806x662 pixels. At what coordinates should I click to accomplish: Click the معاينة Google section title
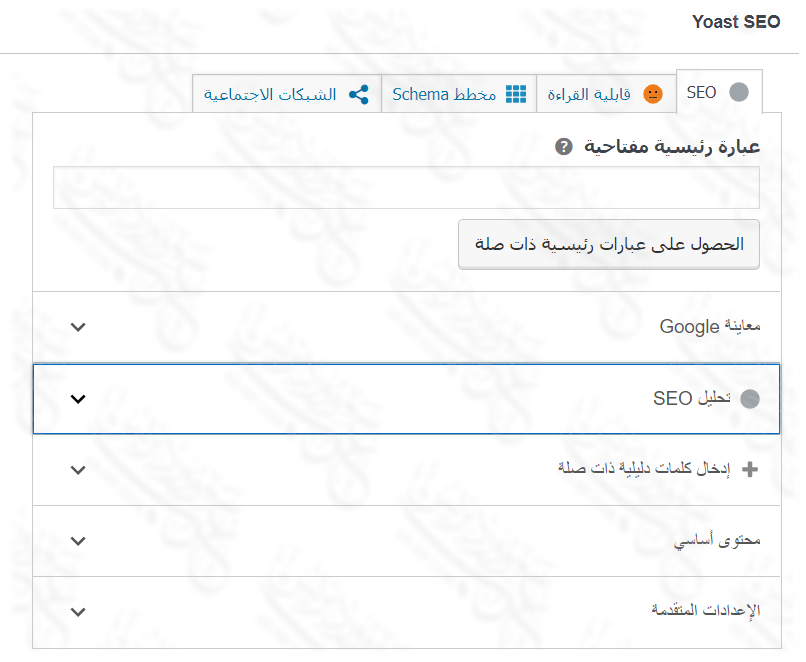point(710,327)
